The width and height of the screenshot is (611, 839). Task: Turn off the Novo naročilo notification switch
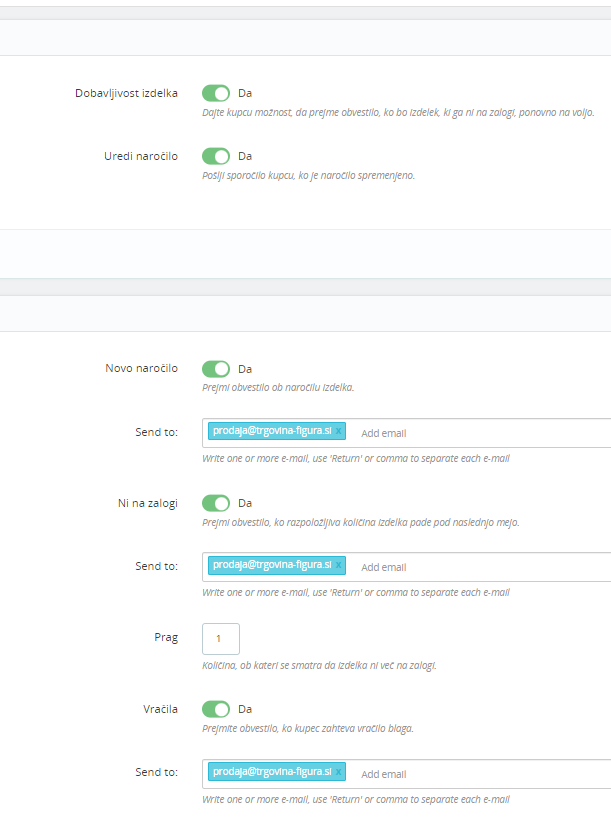216,368
